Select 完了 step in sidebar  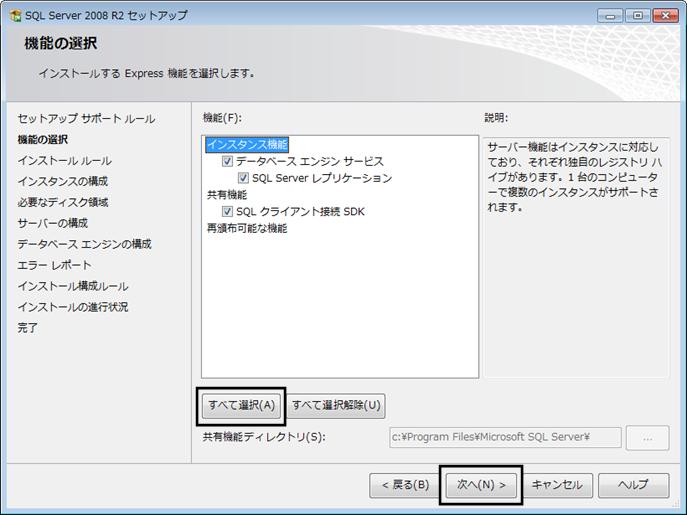[x=28, y=328]
